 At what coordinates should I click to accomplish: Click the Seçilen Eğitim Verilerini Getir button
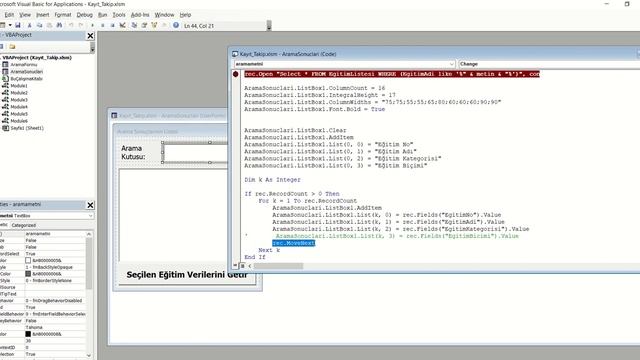click(187, 275)
